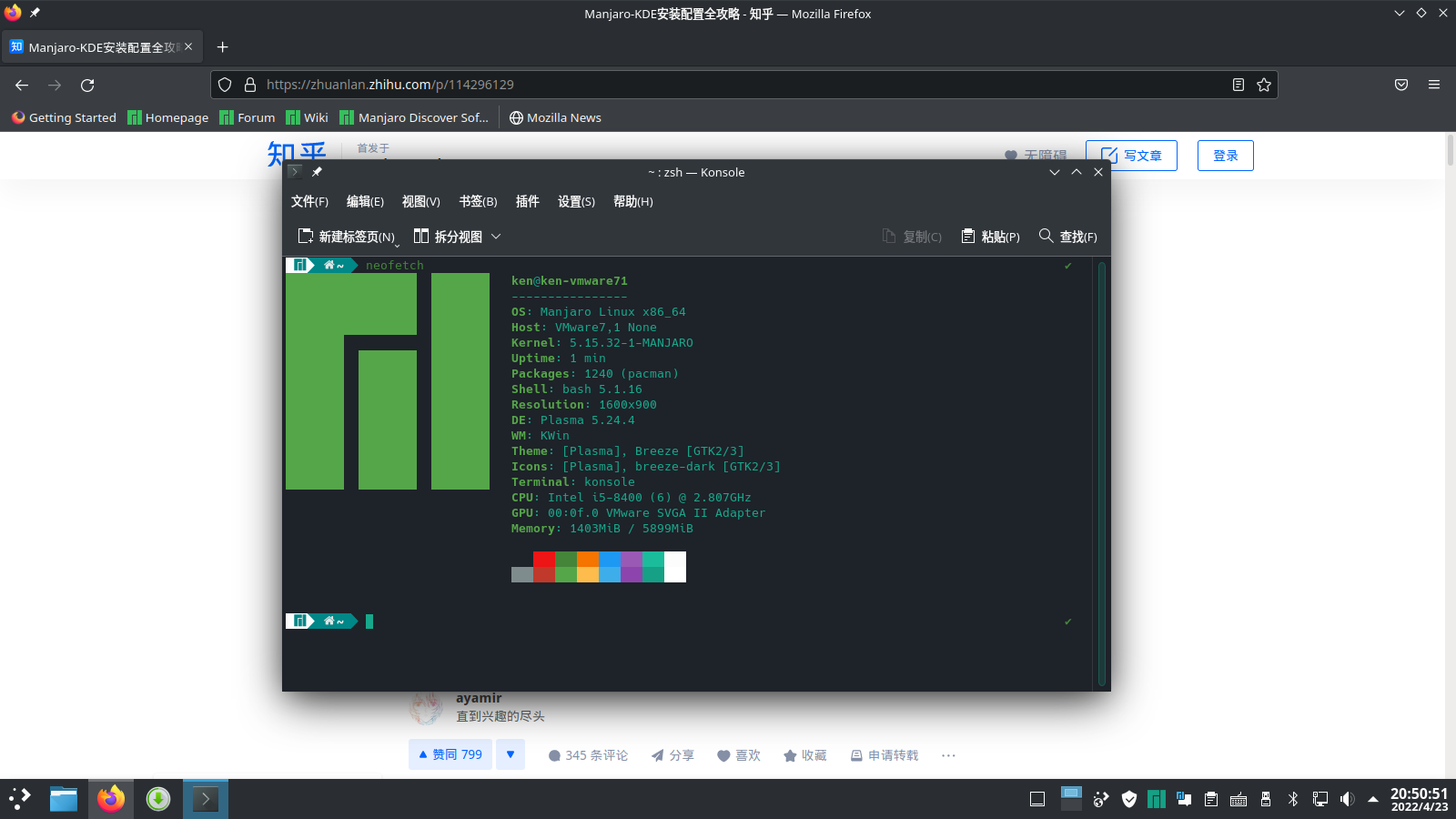This screenshot has height=819, width=1456.
Task: Click the Bluetooth tray icon
Action: (x=1293, y=799)
